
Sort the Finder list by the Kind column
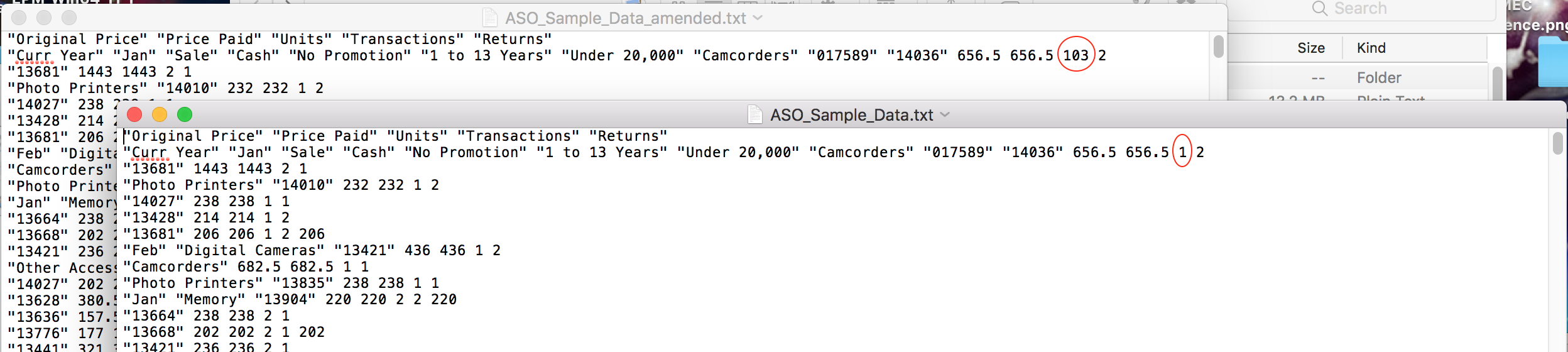click(1371, 48)
